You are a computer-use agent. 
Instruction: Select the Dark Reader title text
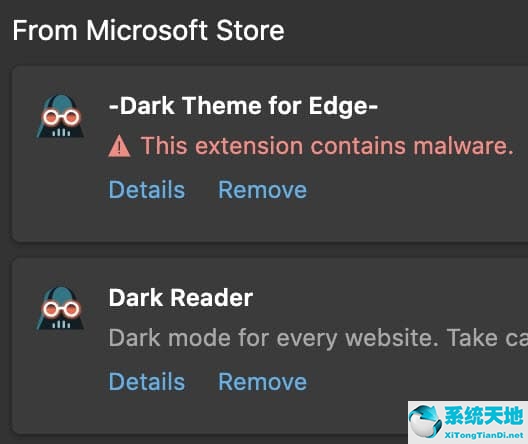tap(181, 298)
